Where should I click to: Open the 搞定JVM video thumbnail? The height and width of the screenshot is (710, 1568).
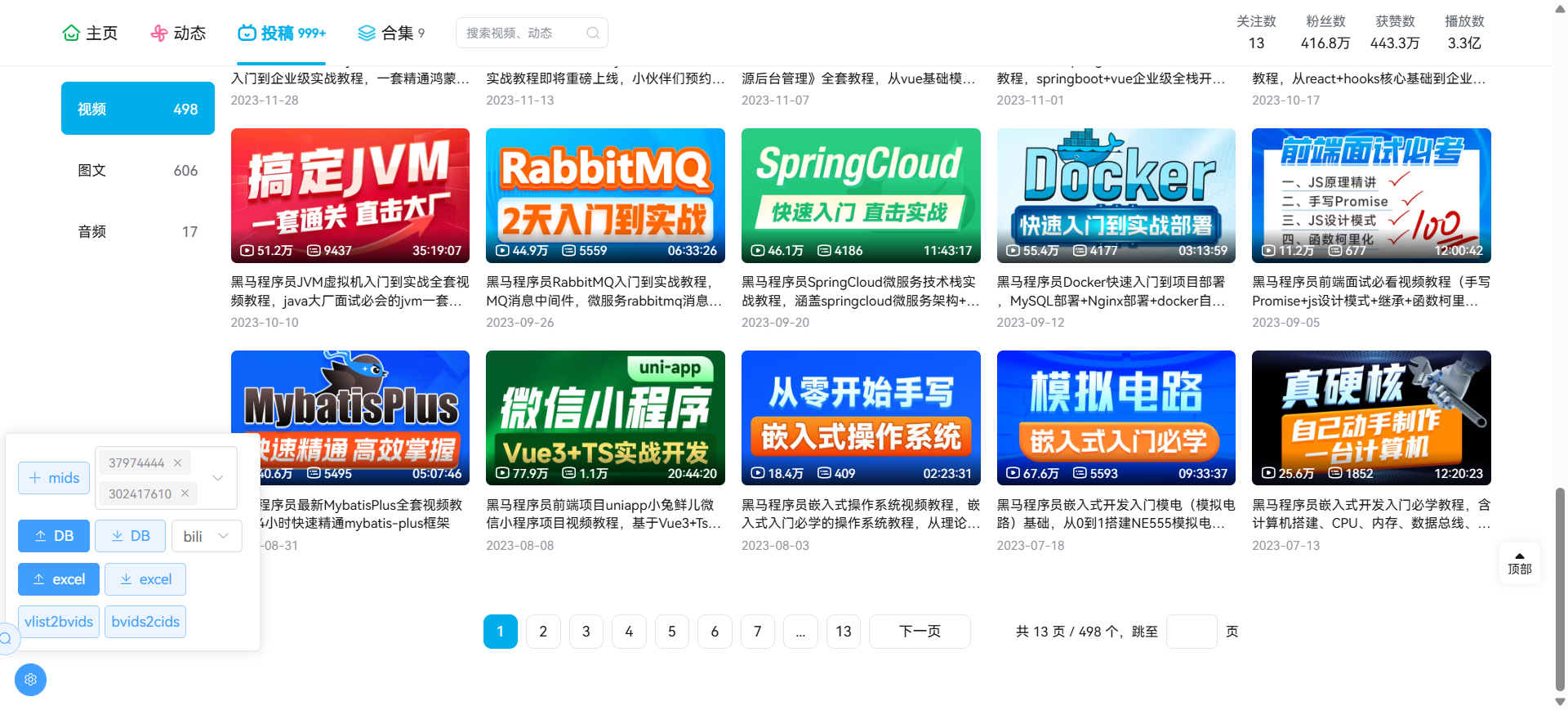coord(350,195)
